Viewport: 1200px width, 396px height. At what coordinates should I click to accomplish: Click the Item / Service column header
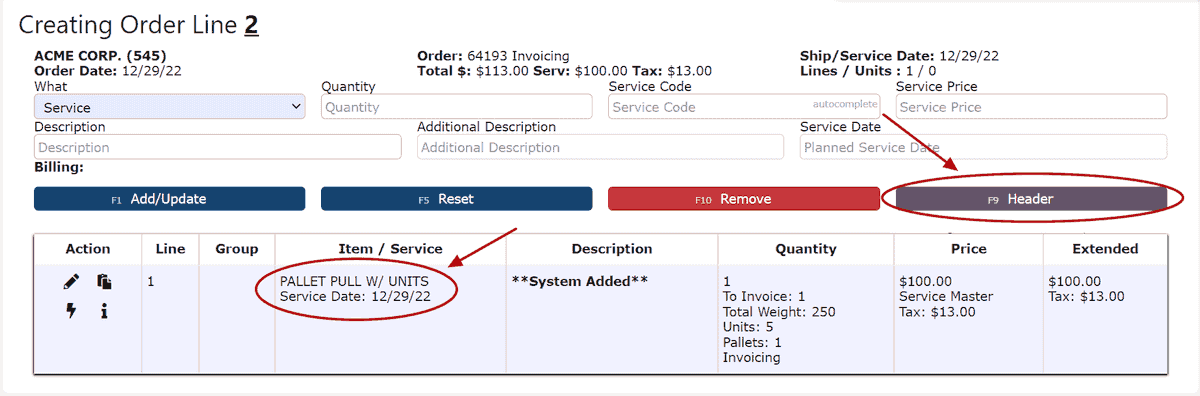390,249
